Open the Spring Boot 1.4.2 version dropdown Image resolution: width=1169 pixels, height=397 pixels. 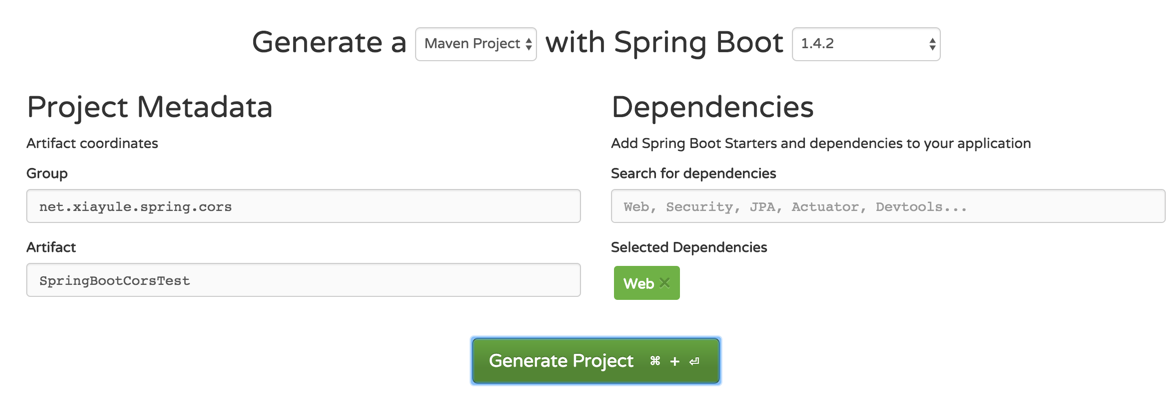[866, 45]
